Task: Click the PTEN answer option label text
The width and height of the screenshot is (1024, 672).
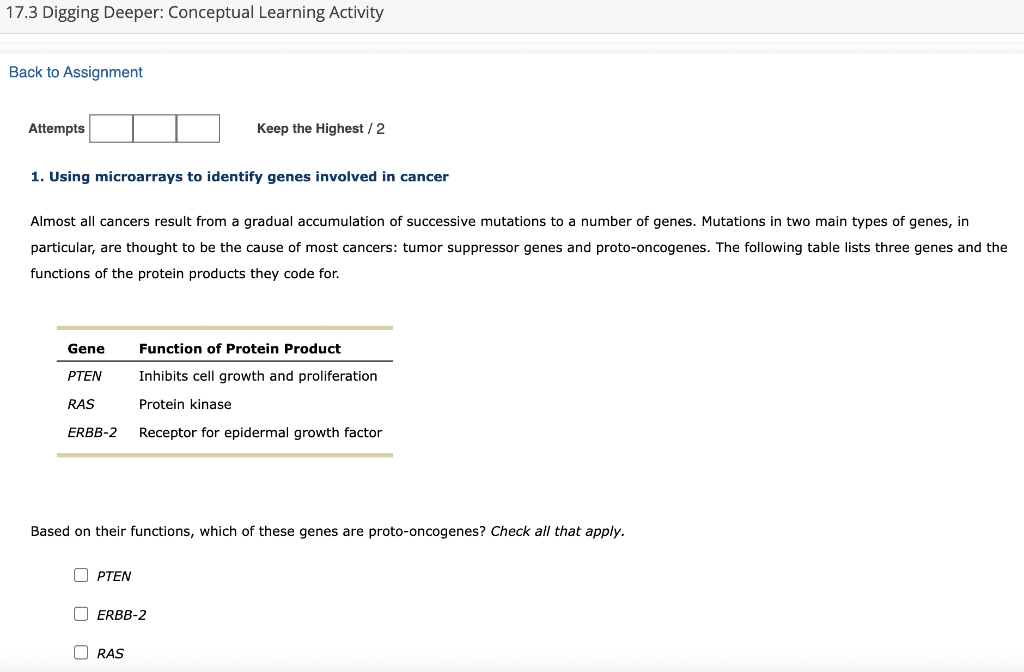Action: [x=114, y=576]
